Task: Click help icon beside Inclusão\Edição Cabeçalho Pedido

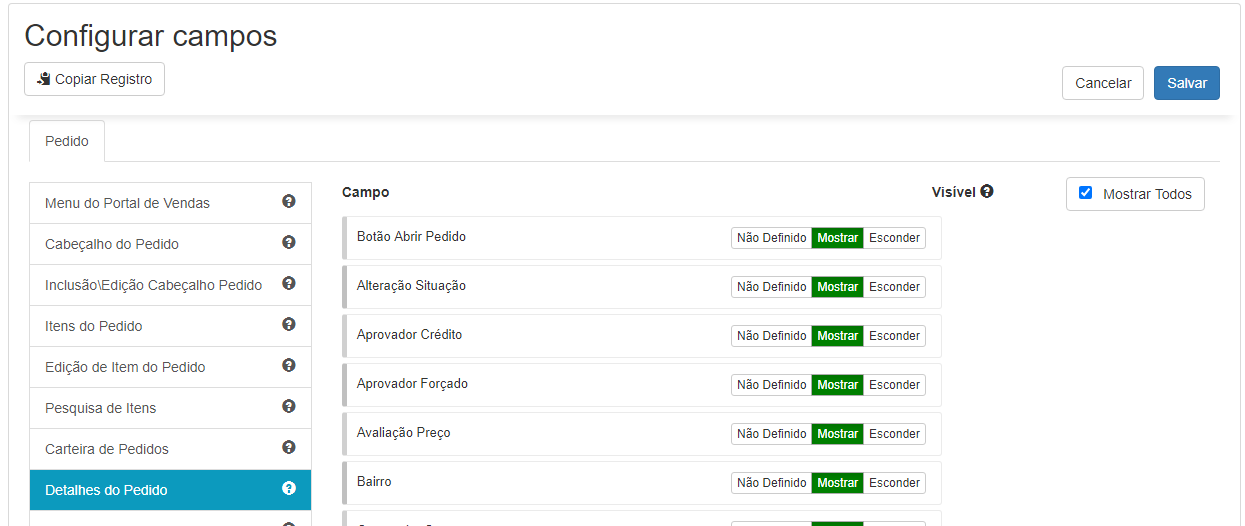Action: 289,284
